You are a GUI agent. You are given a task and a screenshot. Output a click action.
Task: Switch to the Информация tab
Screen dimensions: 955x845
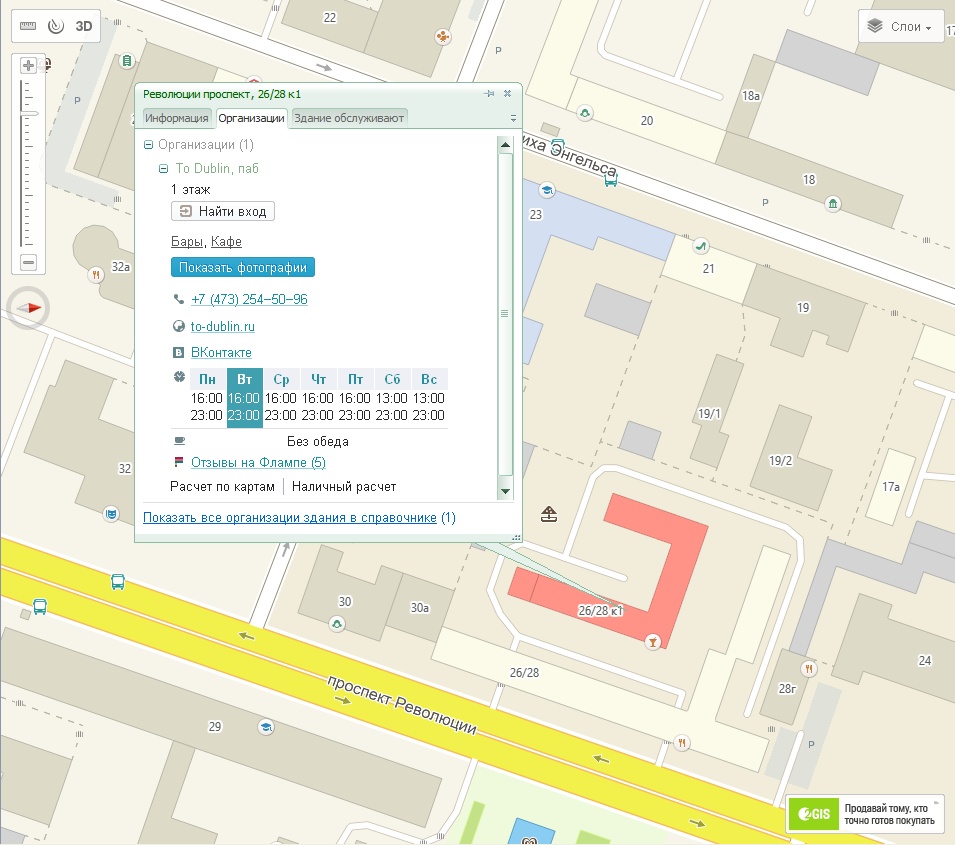pos(176,118)
